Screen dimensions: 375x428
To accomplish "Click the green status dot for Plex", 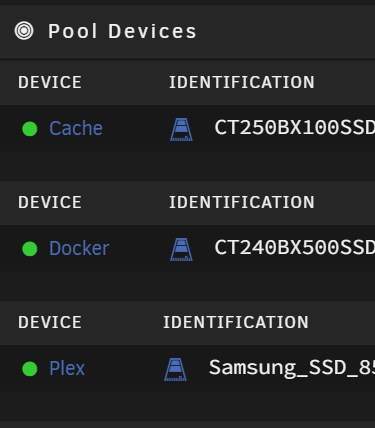I will point(30,369).
